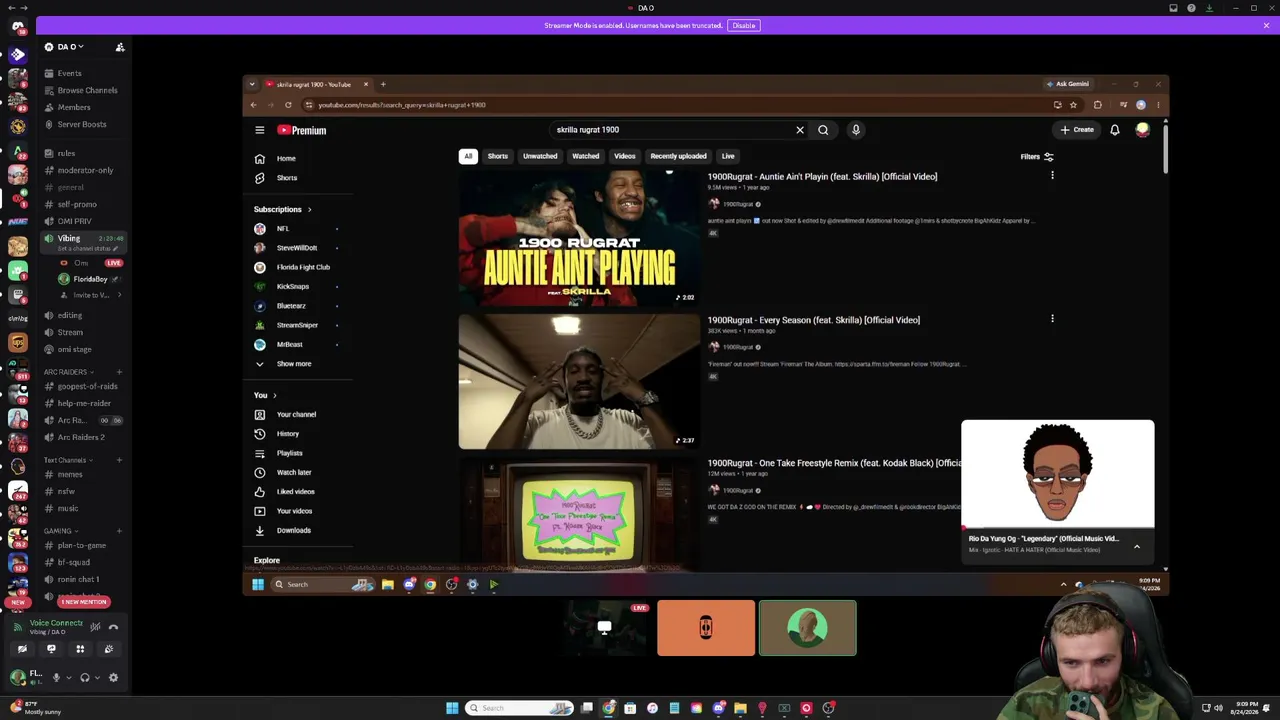Open a new browser tab

383,84
